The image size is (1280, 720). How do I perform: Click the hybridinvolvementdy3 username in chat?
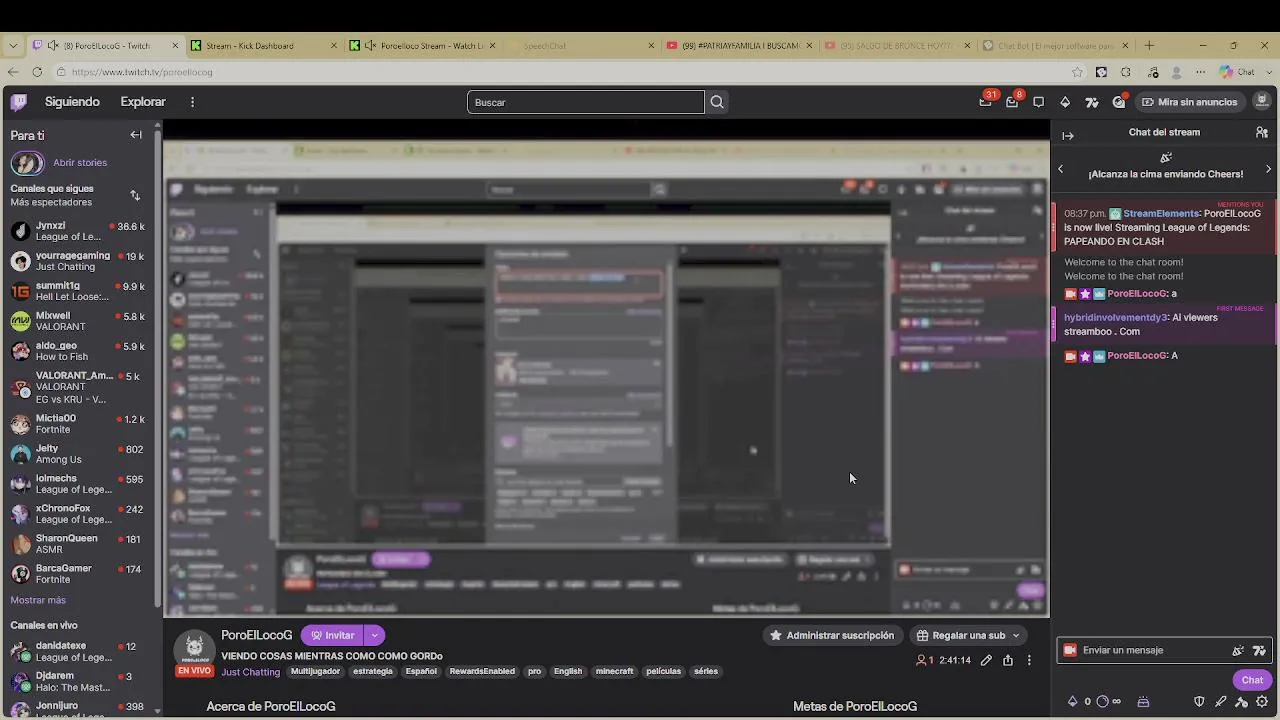1116,318
